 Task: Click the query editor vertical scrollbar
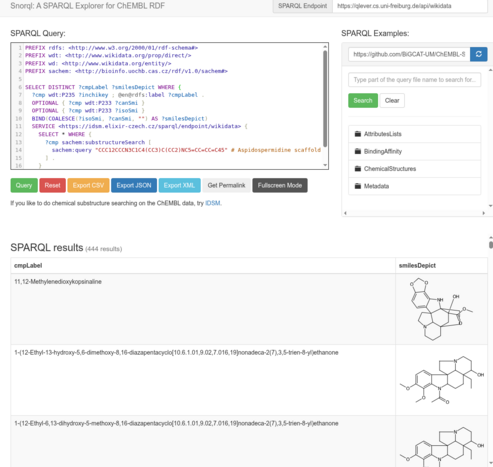pyautogui.click(x=325, y=98)
